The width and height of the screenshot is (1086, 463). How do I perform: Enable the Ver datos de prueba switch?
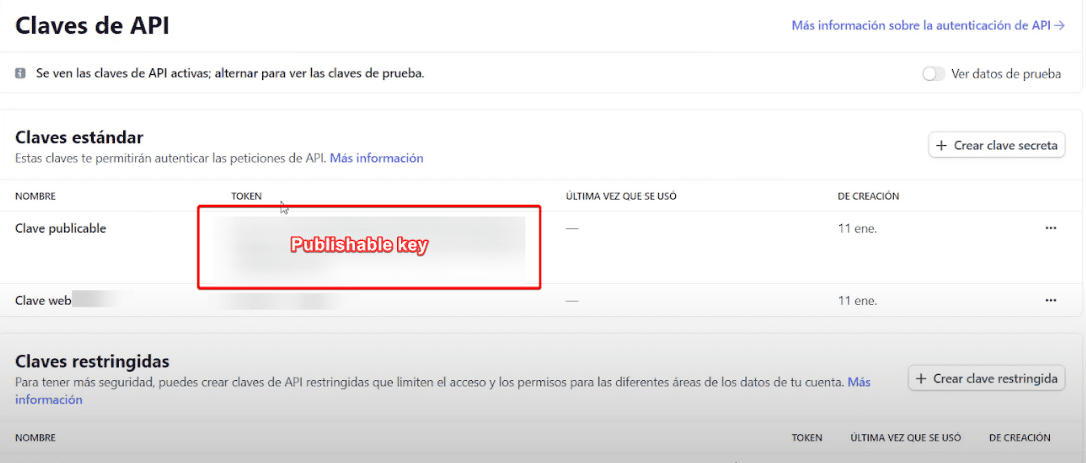[933, 74]
